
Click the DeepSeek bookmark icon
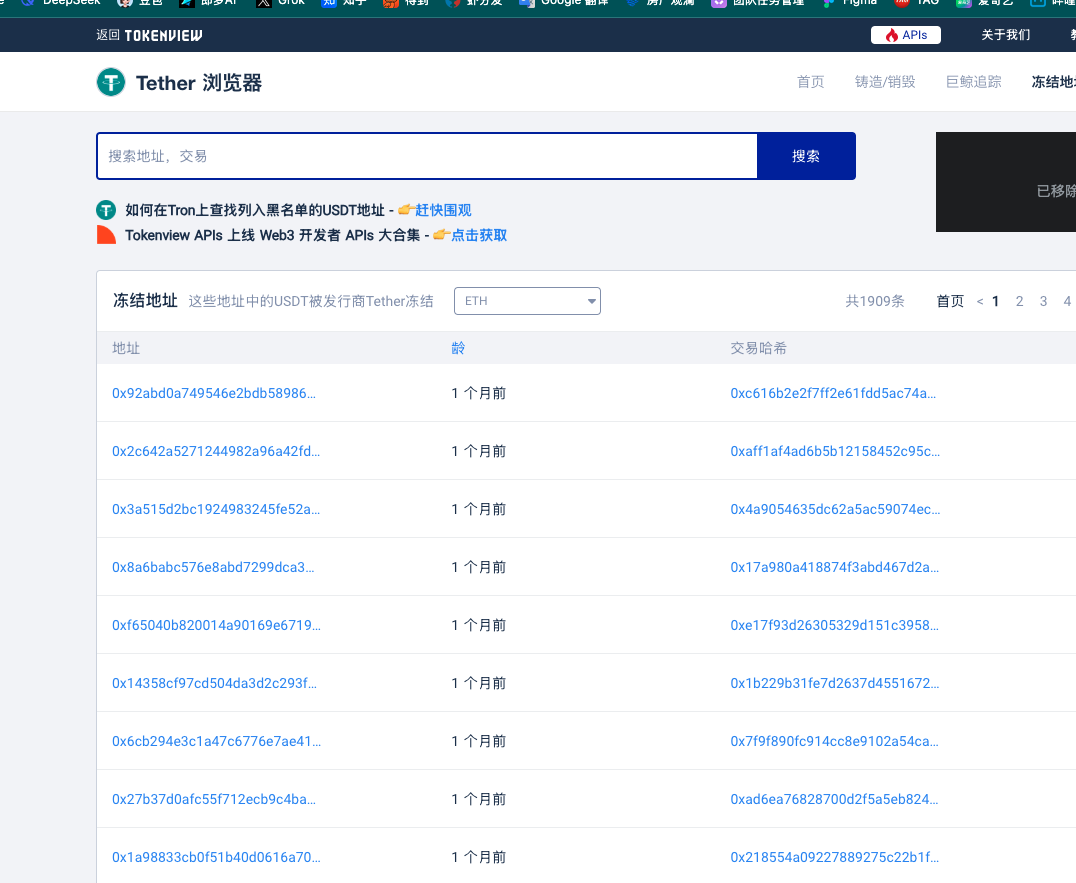pos(26,3)
